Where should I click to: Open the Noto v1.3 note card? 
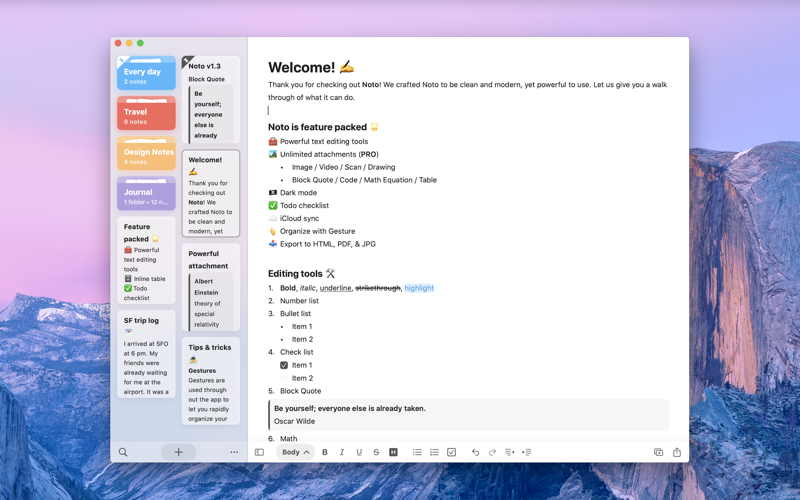pyautogui.click(x=211, y=99)
